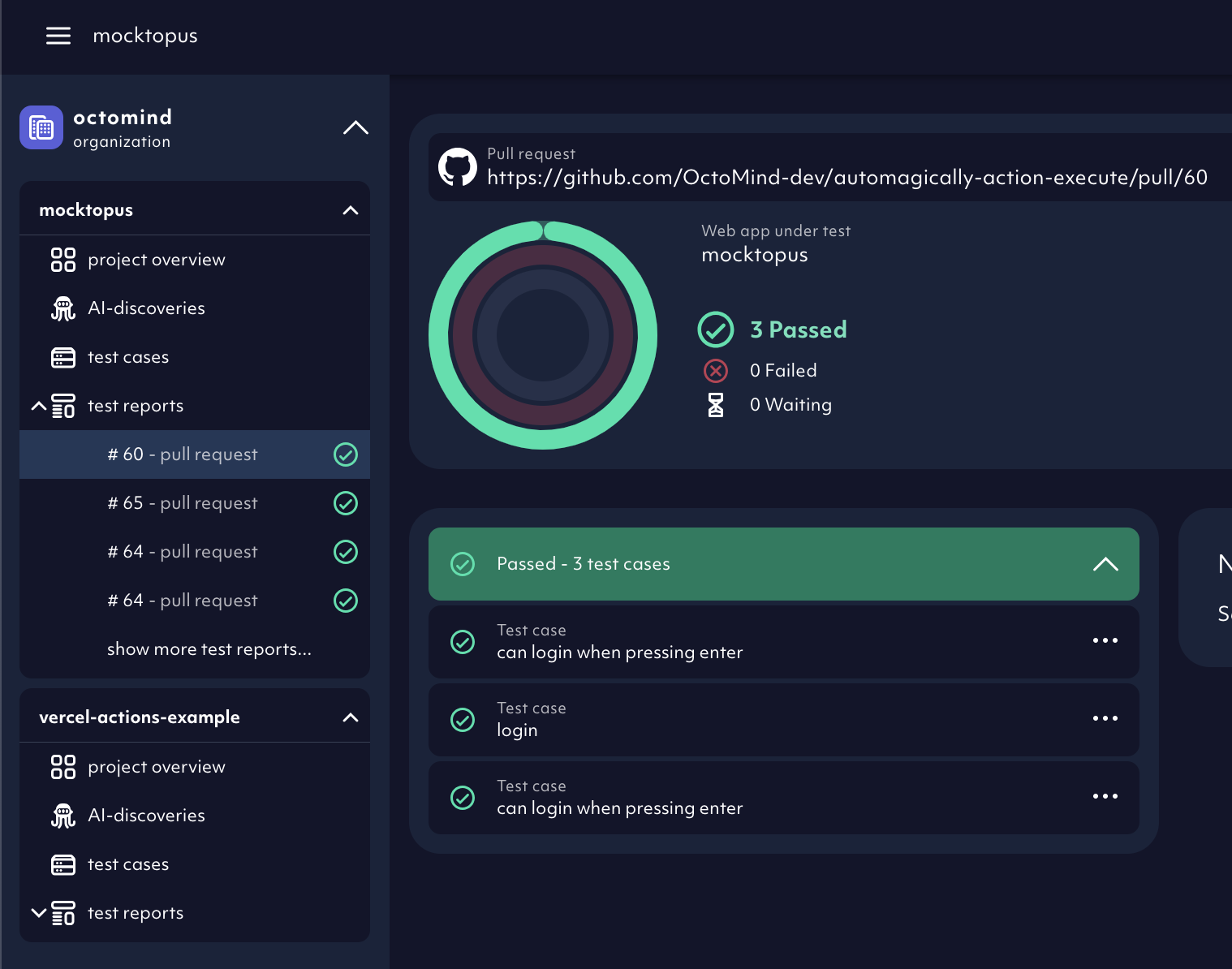Image resolution: width=1232 pixels, height=969 pixels.
Task: Select # 65 - pull request report
Action: point(195,503)
